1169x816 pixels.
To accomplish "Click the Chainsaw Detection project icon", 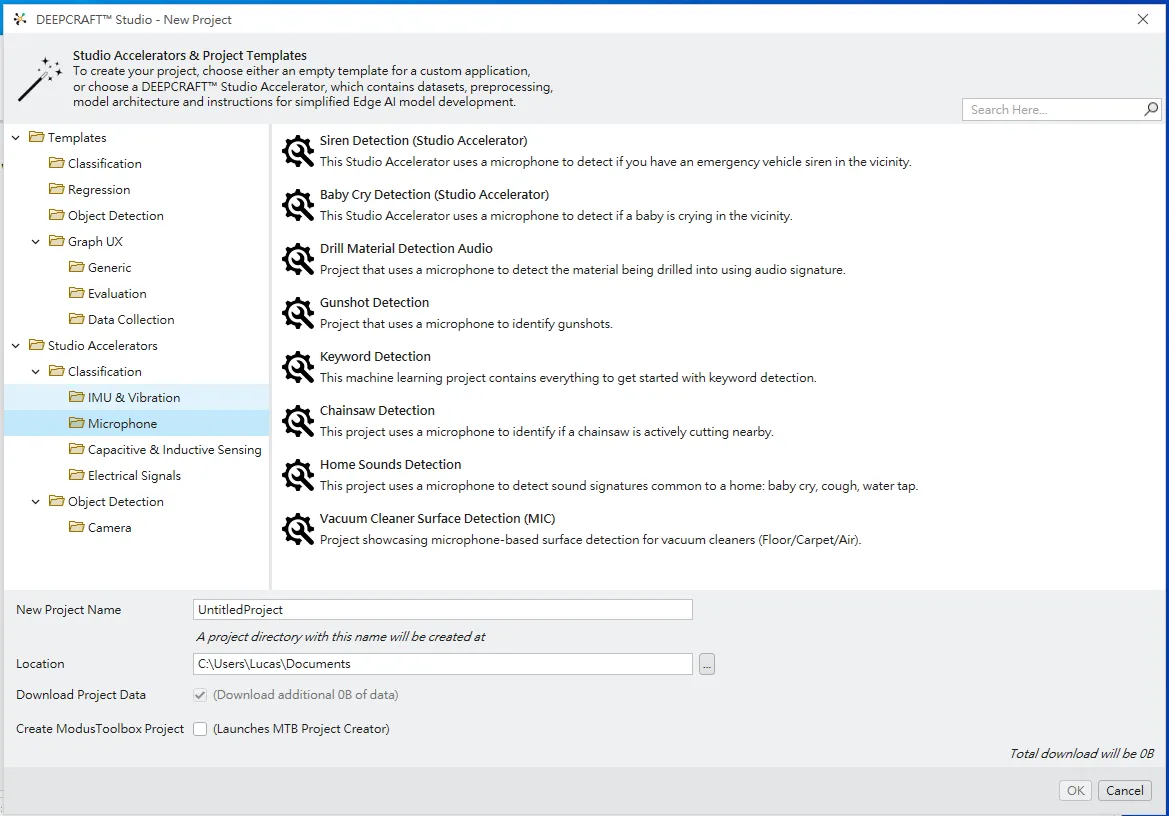I will (x=298, y=421).
